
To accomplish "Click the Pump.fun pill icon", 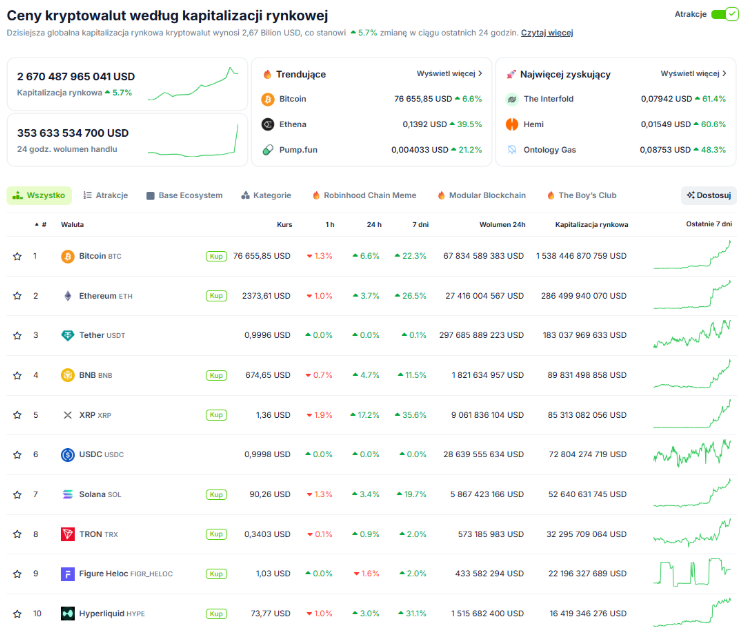I will [268, 150].
